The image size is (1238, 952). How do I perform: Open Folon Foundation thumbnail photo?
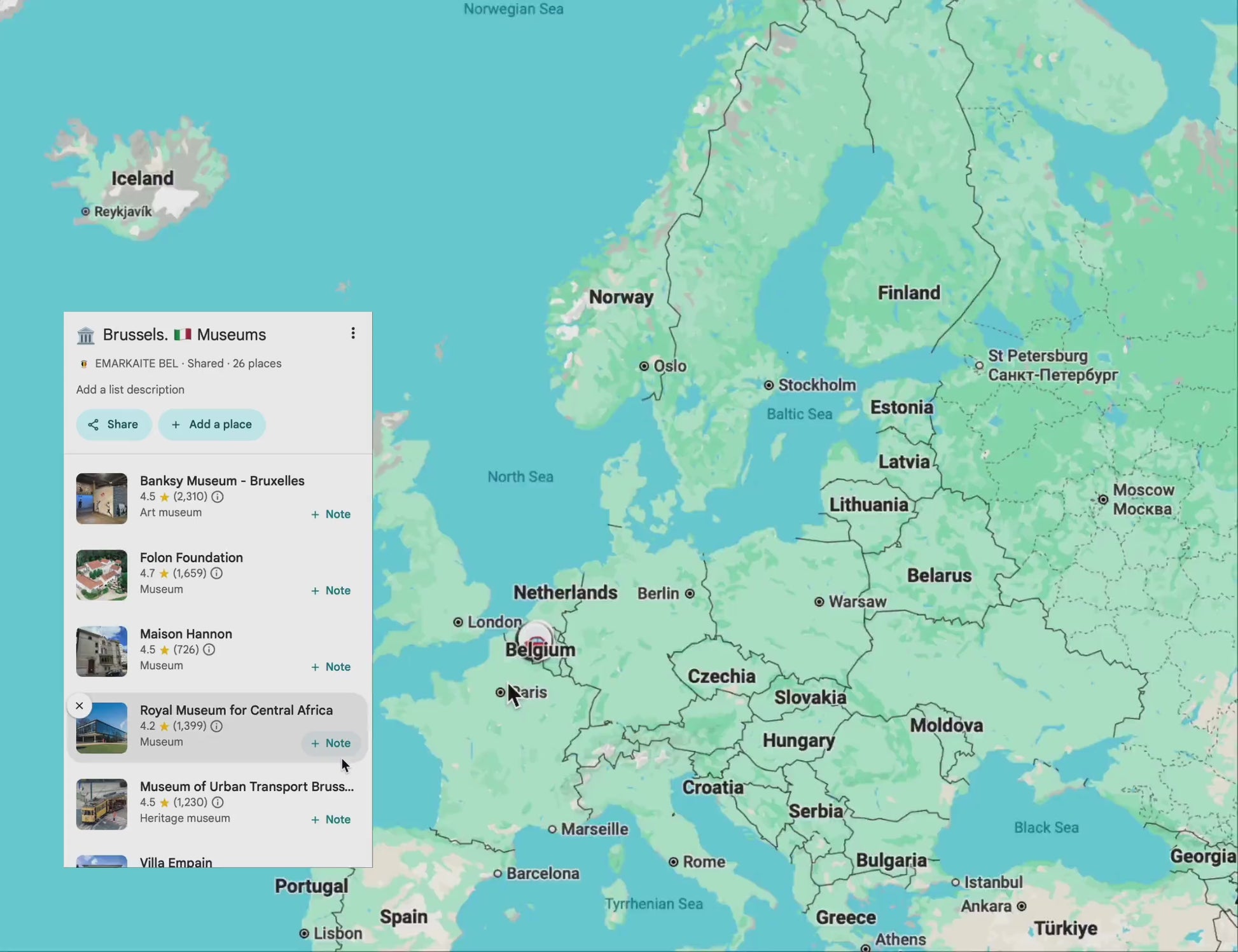click(102, 574)
